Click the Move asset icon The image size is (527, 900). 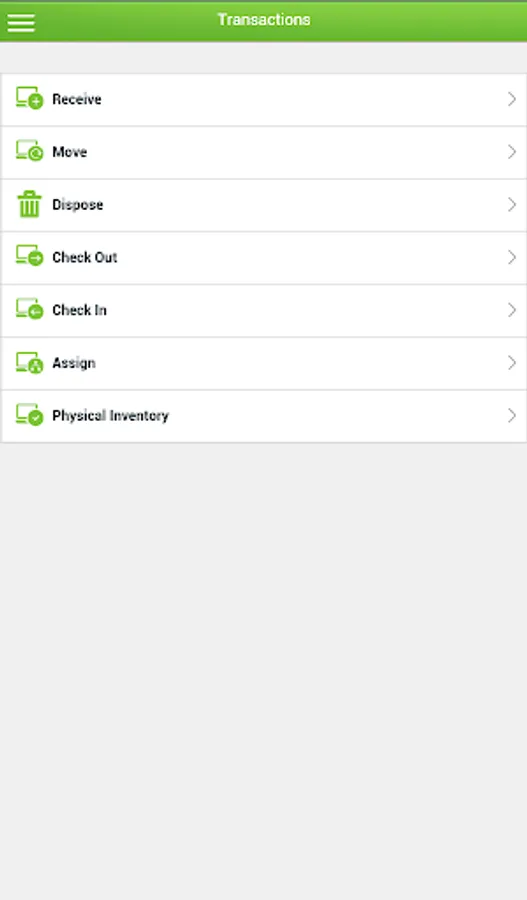click(x=29, y=151)
